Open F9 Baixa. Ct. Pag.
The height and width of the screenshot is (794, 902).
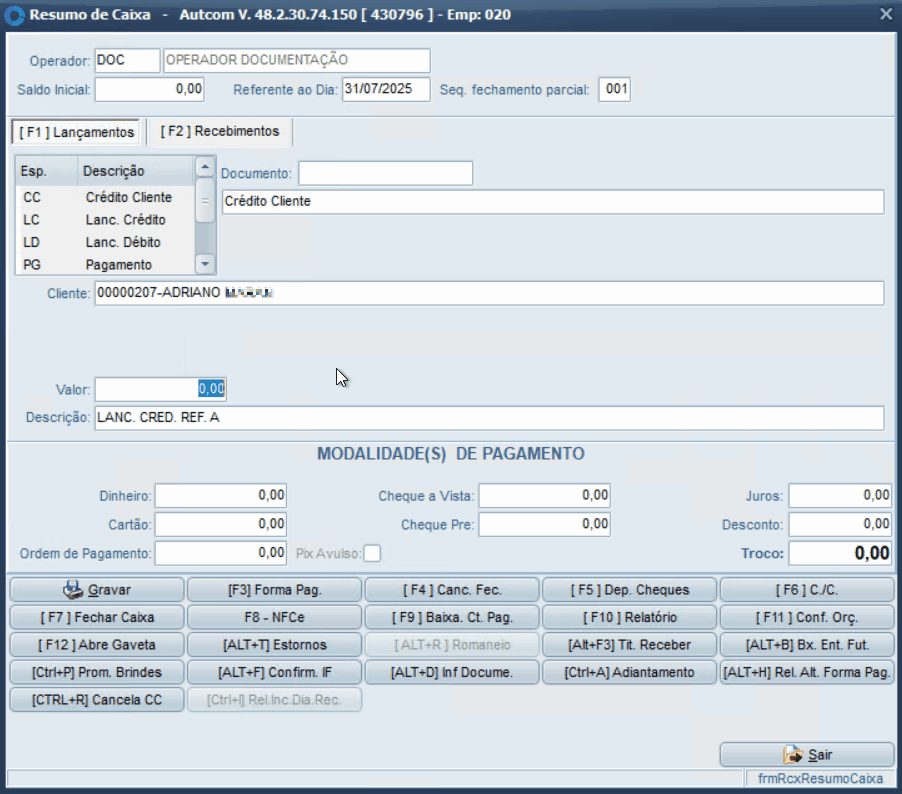452,617
